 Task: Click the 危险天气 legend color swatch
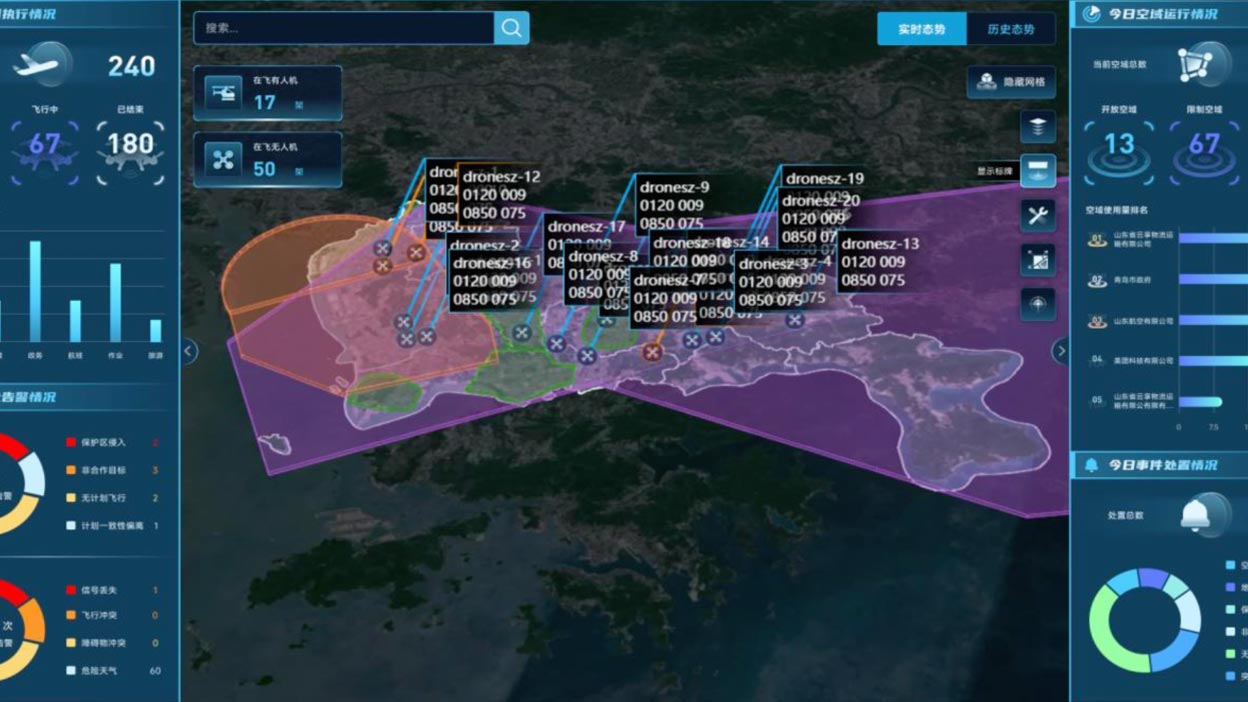tap(72, 670)
